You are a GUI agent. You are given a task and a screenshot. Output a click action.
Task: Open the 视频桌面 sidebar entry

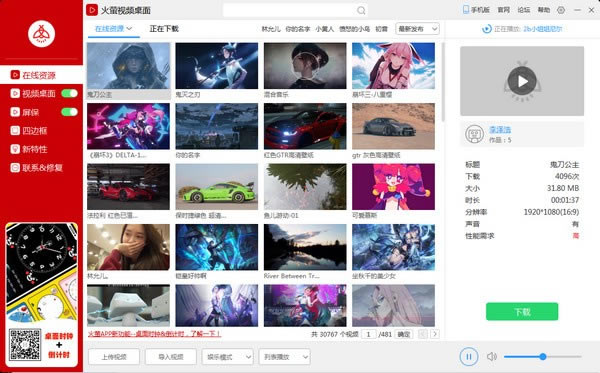pos(38,93)
